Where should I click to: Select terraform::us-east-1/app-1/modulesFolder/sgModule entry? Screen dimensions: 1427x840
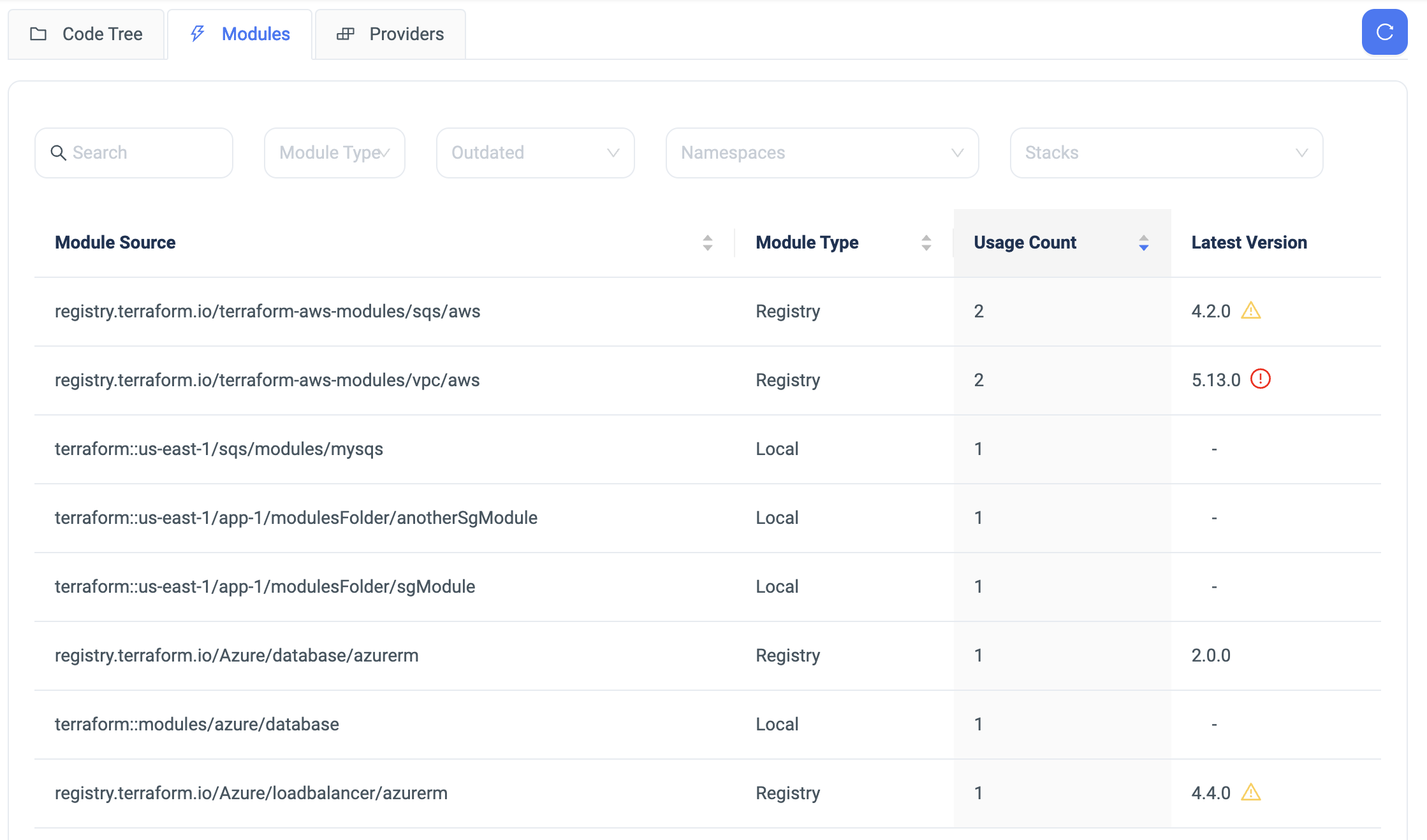(265, 587)
